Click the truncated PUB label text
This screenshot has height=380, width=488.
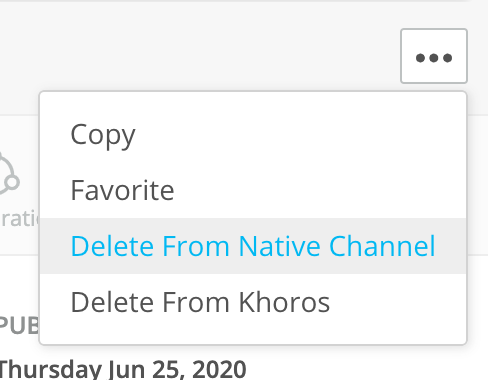19,325
